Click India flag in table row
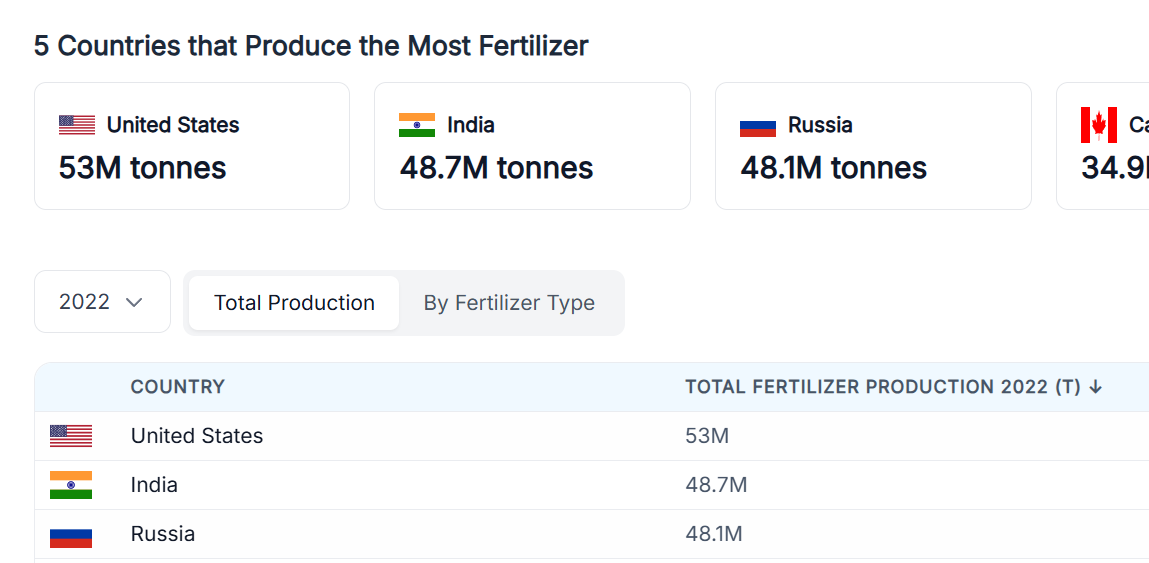1149x563 pixels. click(71, 485)
